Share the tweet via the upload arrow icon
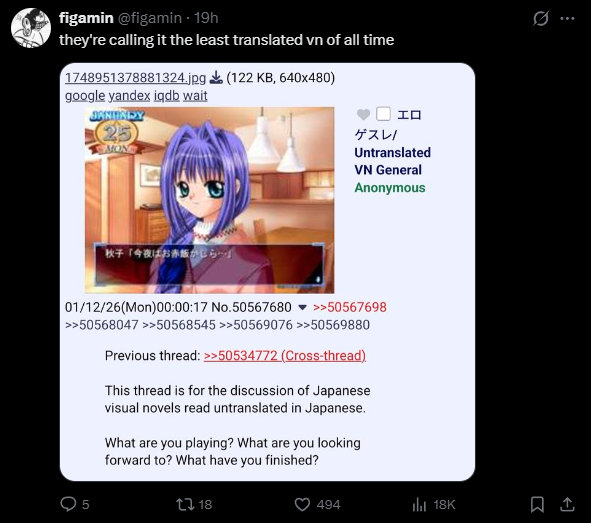Image resolution: width=591 pixels, height=523 pixels. coord(567,505)
